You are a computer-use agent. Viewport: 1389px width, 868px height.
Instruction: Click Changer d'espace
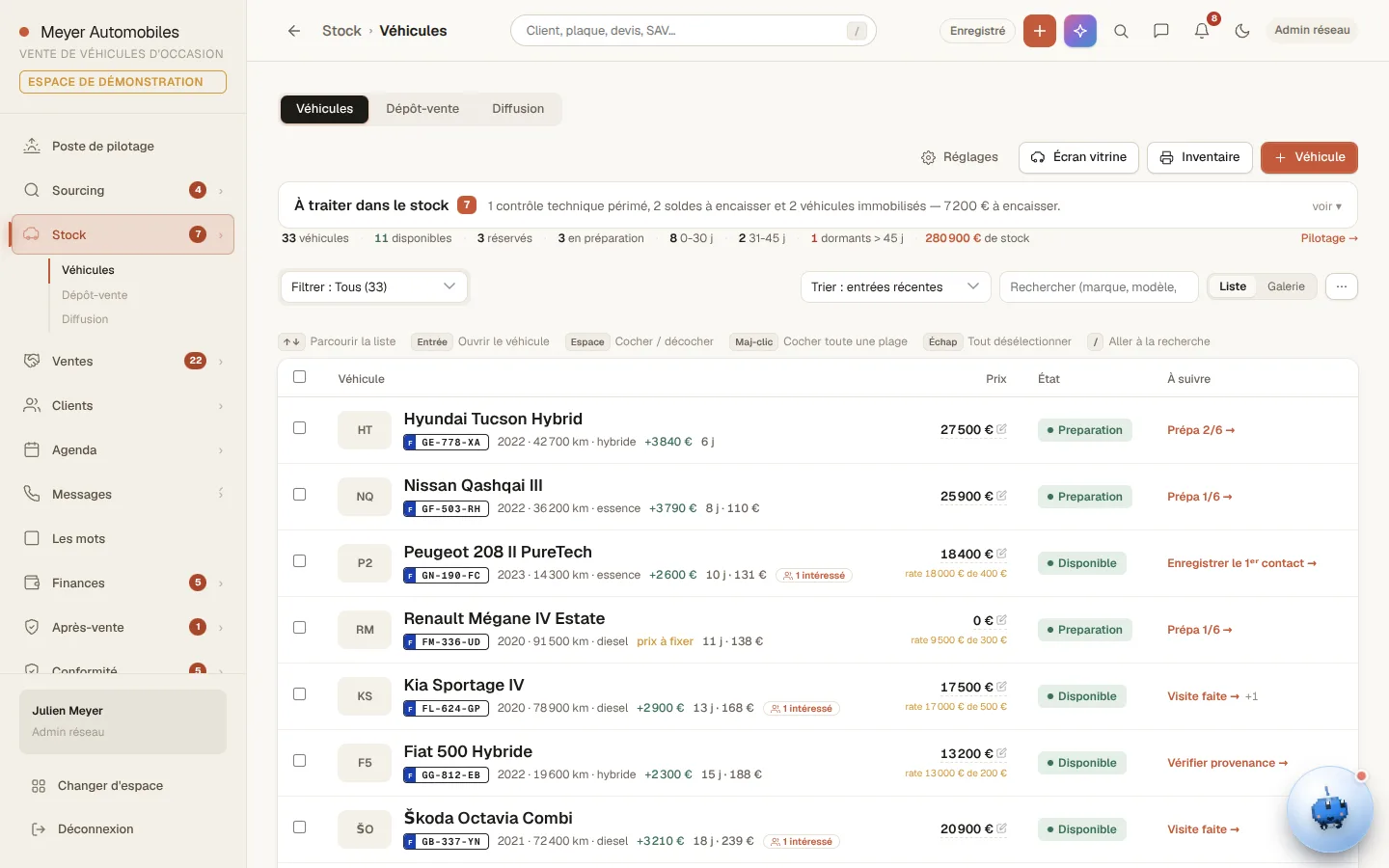coord(123,786)
